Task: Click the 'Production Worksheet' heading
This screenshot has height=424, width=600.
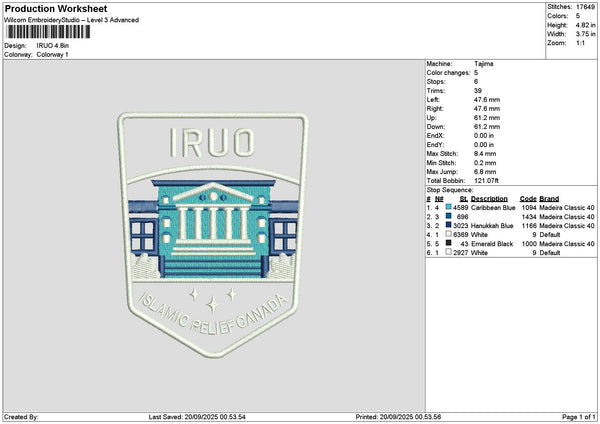Action: [x=56, y=9]
